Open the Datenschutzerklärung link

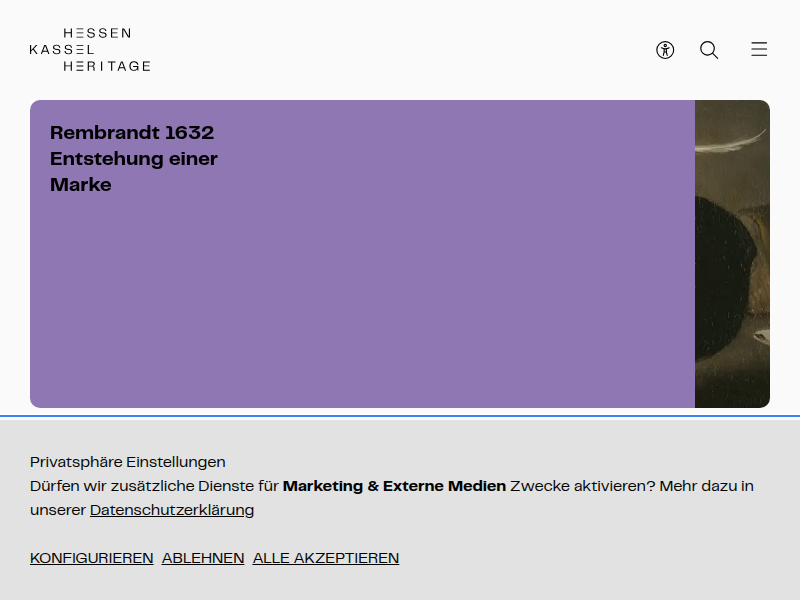point(172,510)
